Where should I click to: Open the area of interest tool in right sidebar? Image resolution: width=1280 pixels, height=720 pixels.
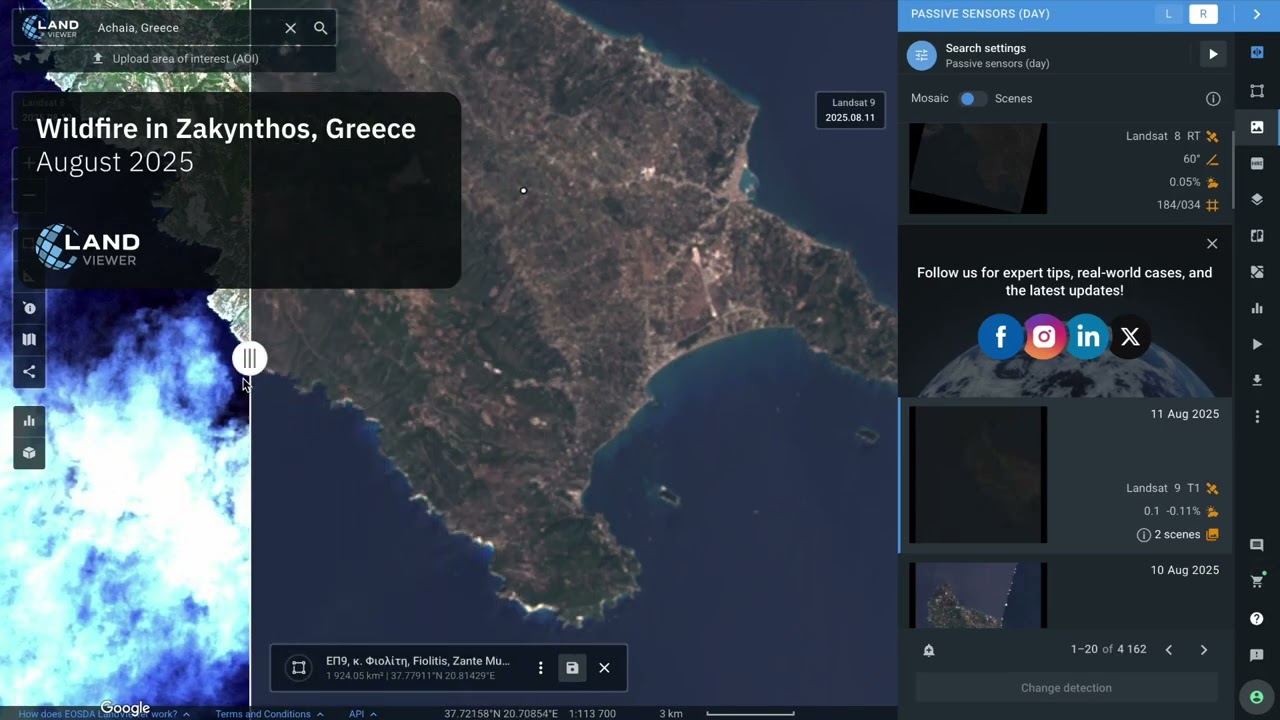point(1257,91)
